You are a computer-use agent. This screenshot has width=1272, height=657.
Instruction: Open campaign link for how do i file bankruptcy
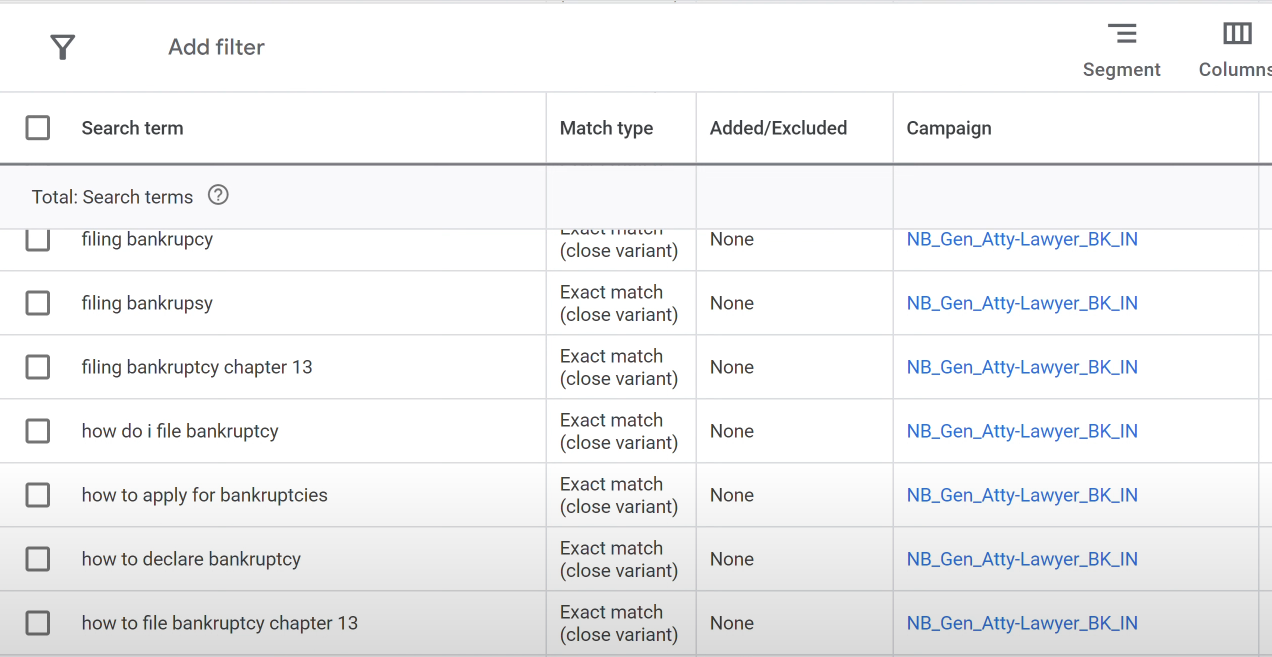pos(1022,431)
